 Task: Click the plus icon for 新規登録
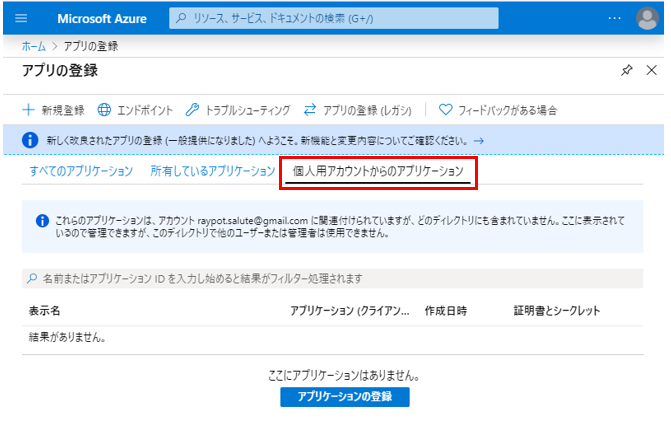(28, 110)
